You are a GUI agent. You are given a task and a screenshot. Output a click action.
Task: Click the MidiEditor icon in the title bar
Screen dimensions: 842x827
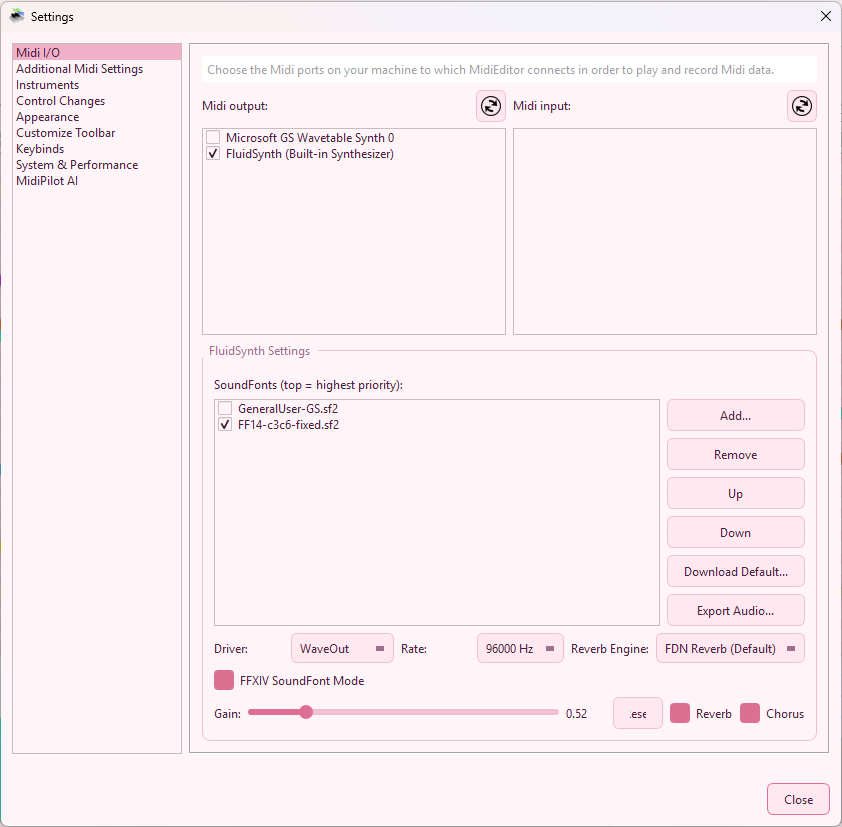(14, 16)
